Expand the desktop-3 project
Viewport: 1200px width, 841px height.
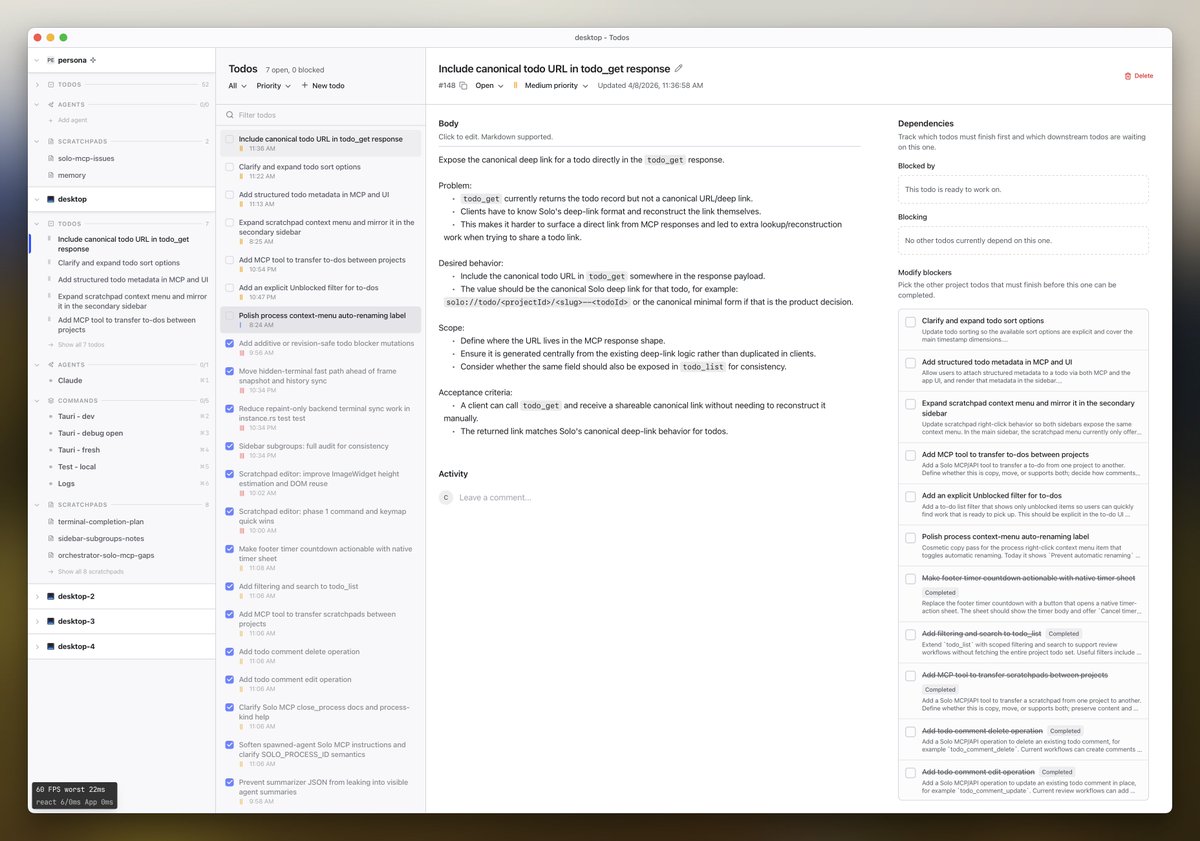pos(37,621)
